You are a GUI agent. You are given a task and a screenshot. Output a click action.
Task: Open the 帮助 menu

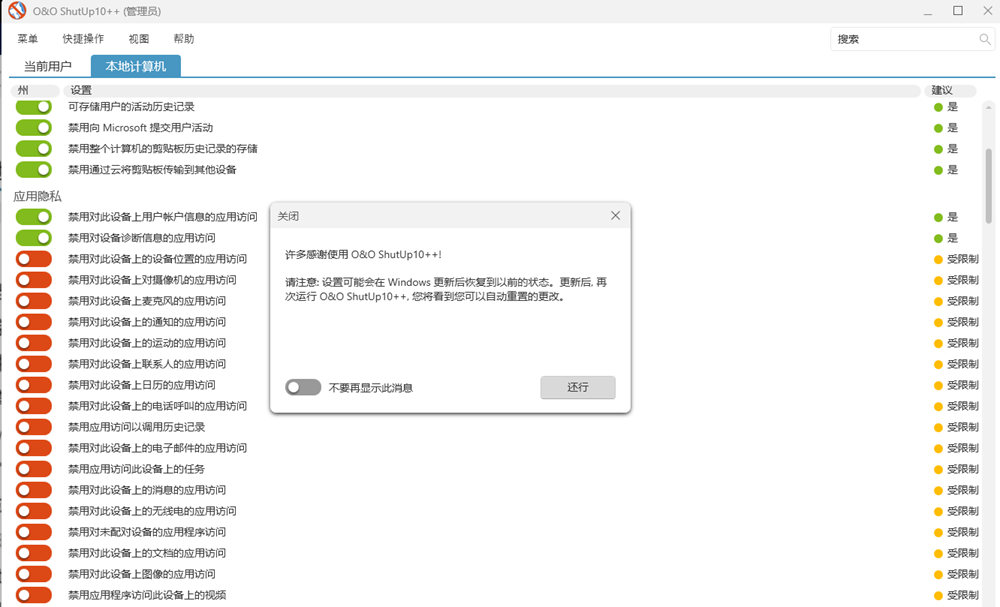[x=184, y=39]
